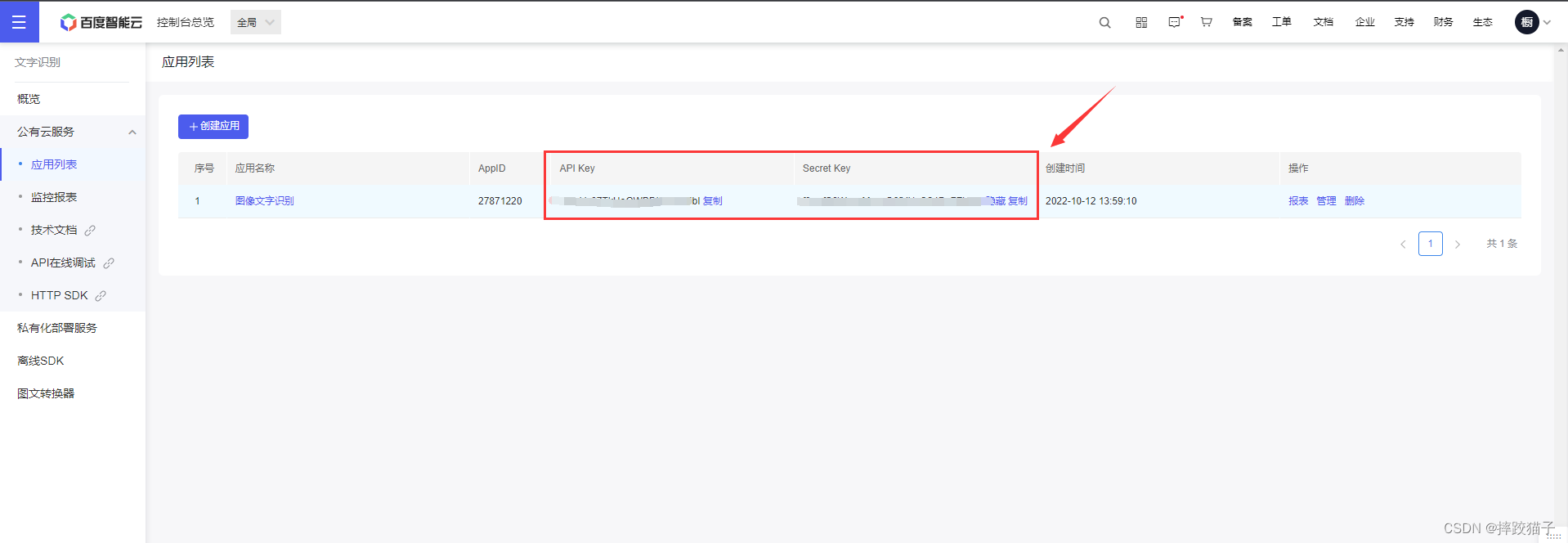Go to previous page arrow

[1403, 244]
